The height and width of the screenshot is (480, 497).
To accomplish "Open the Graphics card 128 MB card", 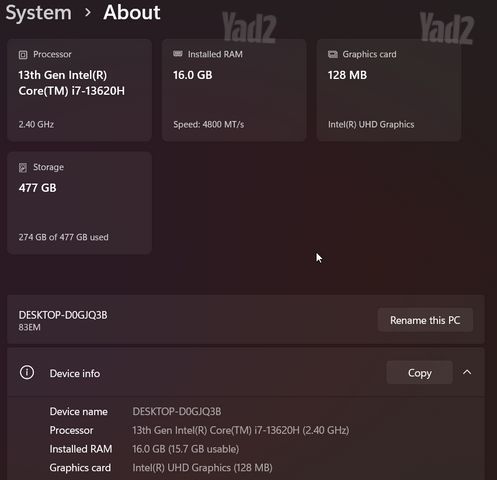I will click(389, 90).
